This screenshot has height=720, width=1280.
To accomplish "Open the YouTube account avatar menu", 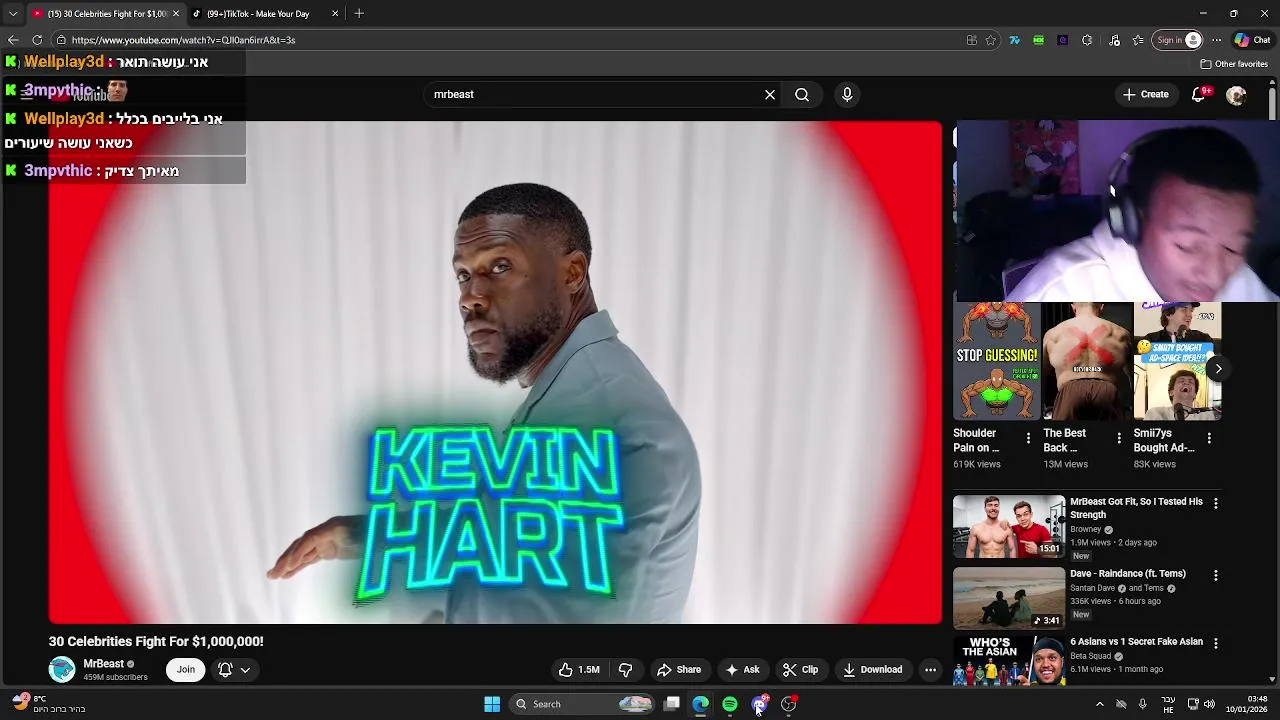I will (x=1236, y=95).
